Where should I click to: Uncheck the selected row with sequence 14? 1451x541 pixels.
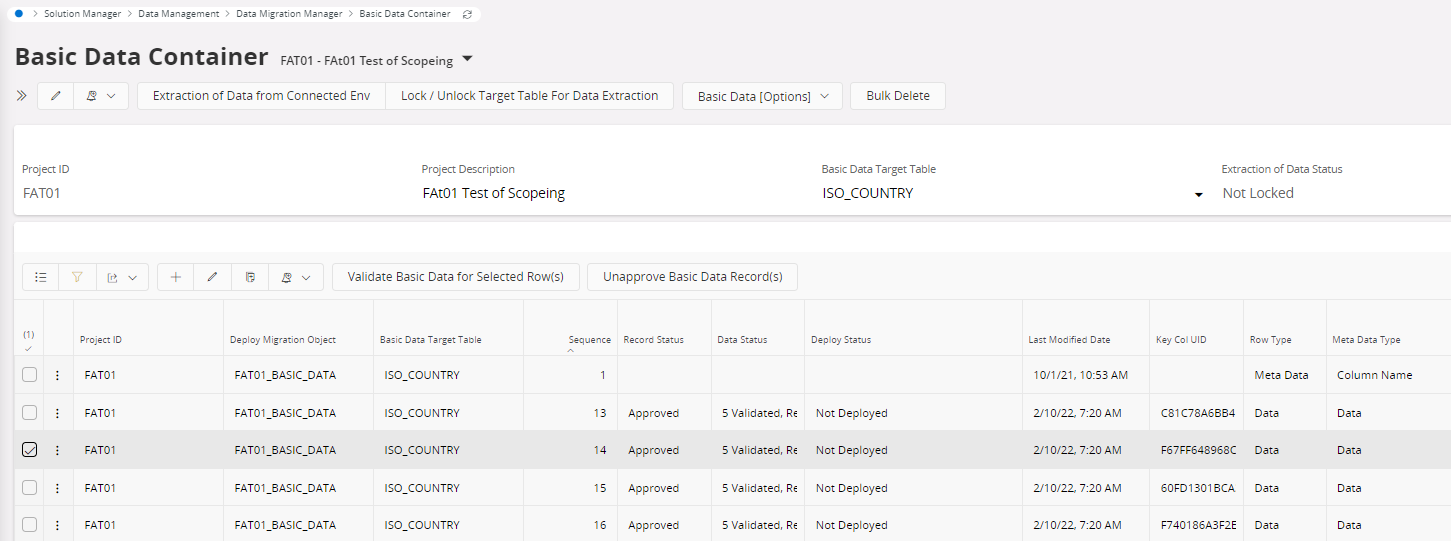click(x=30, y=450)
